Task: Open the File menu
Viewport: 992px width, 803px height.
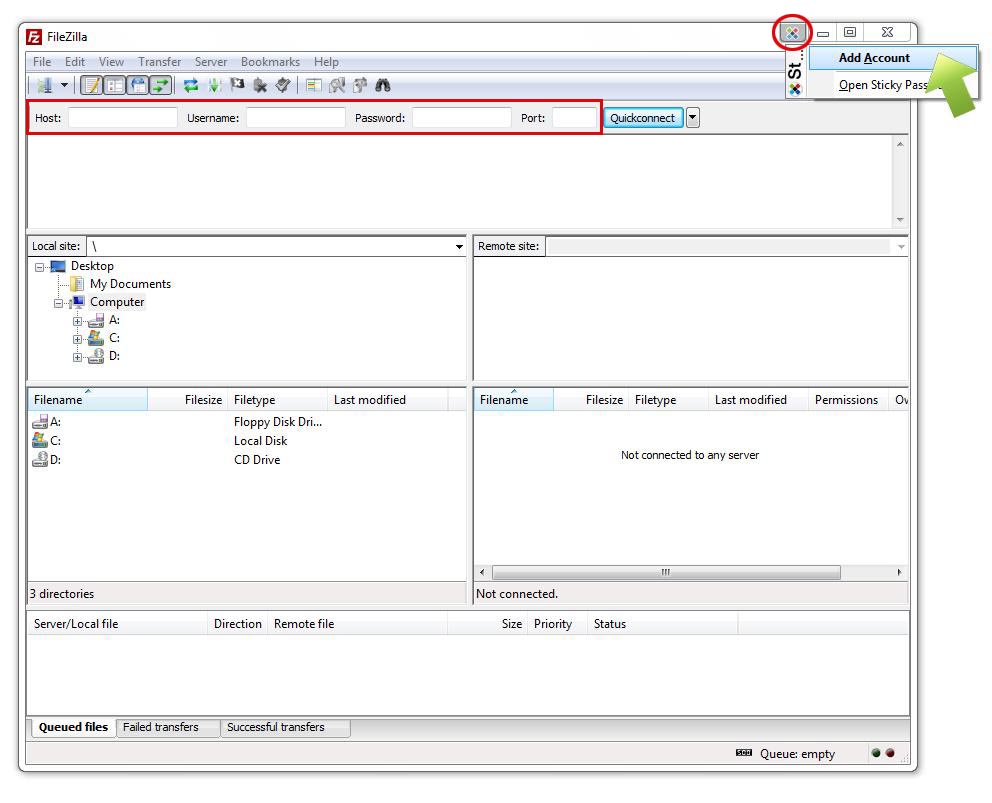Action: click(42, 62)
